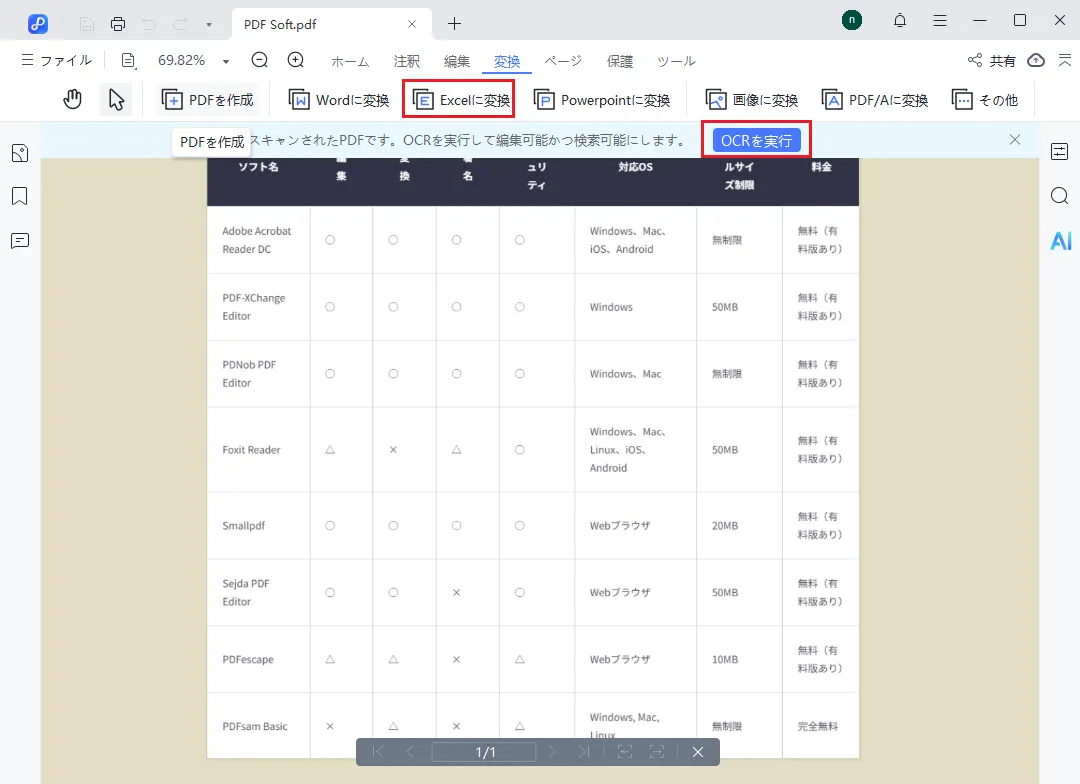Switch to the 保護 tab
The image size is (1080, 784).
[619, 61]
